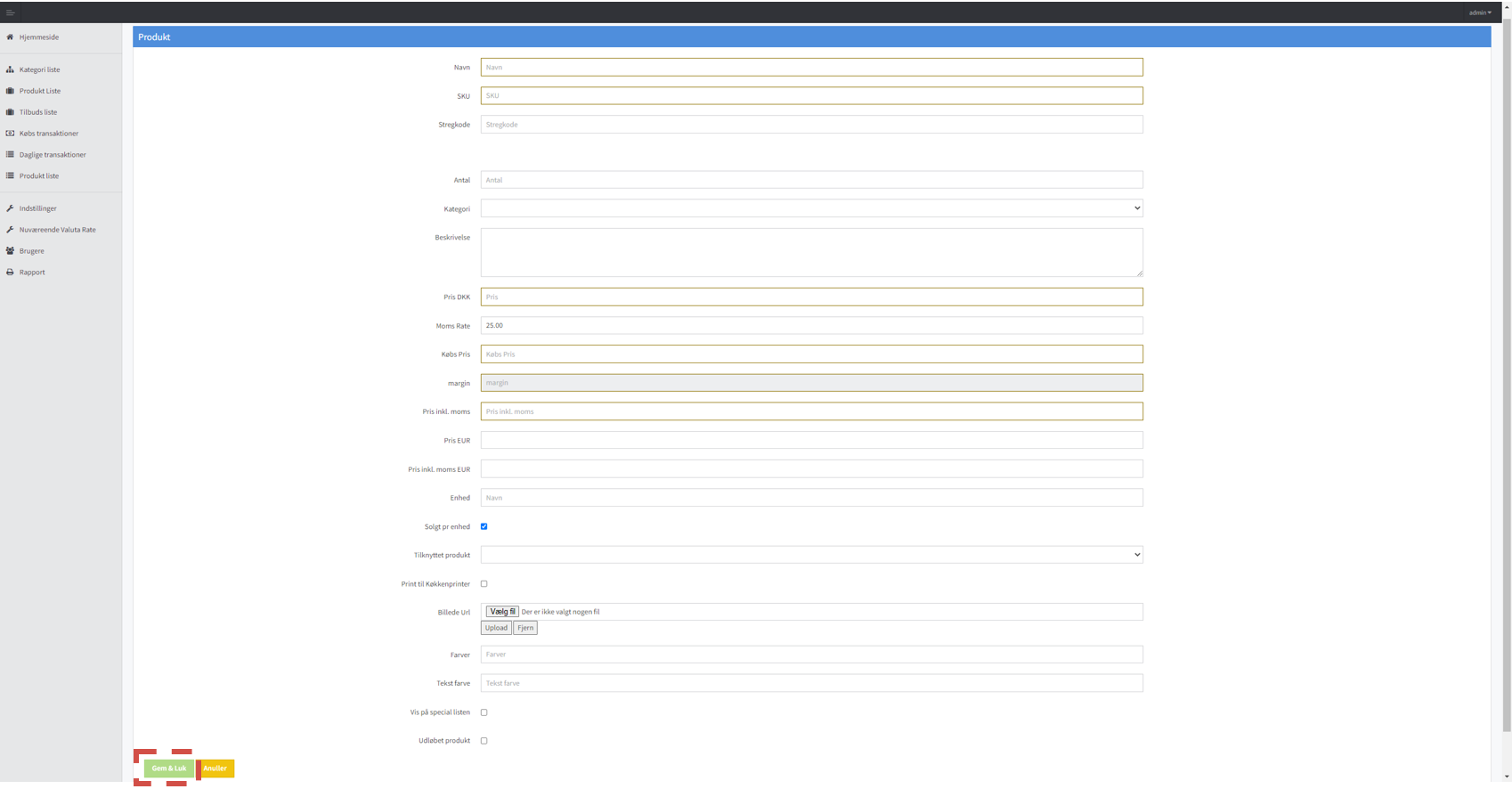Uncheck the Solgt pr enhed checkbox

click(484, 526)
